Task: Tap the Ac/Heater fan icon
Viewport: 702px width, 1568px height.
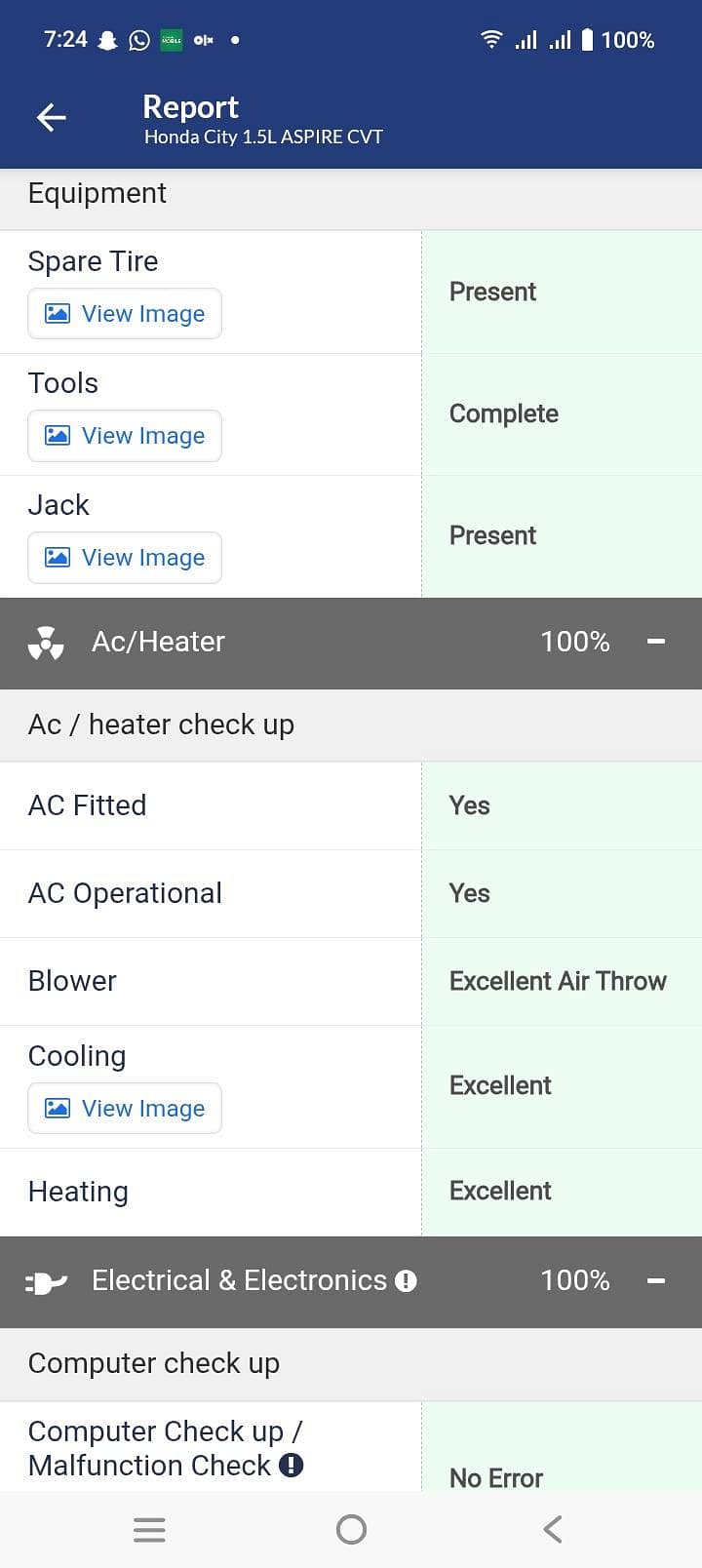Action: (x=46, y=643)
